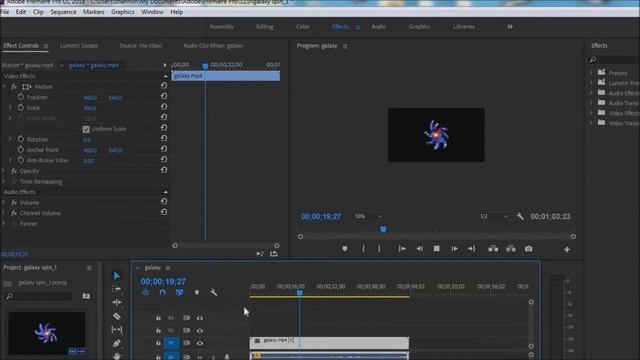
Task: Open the Program monitor zoom level dropdown
Action: click(368, 216)
